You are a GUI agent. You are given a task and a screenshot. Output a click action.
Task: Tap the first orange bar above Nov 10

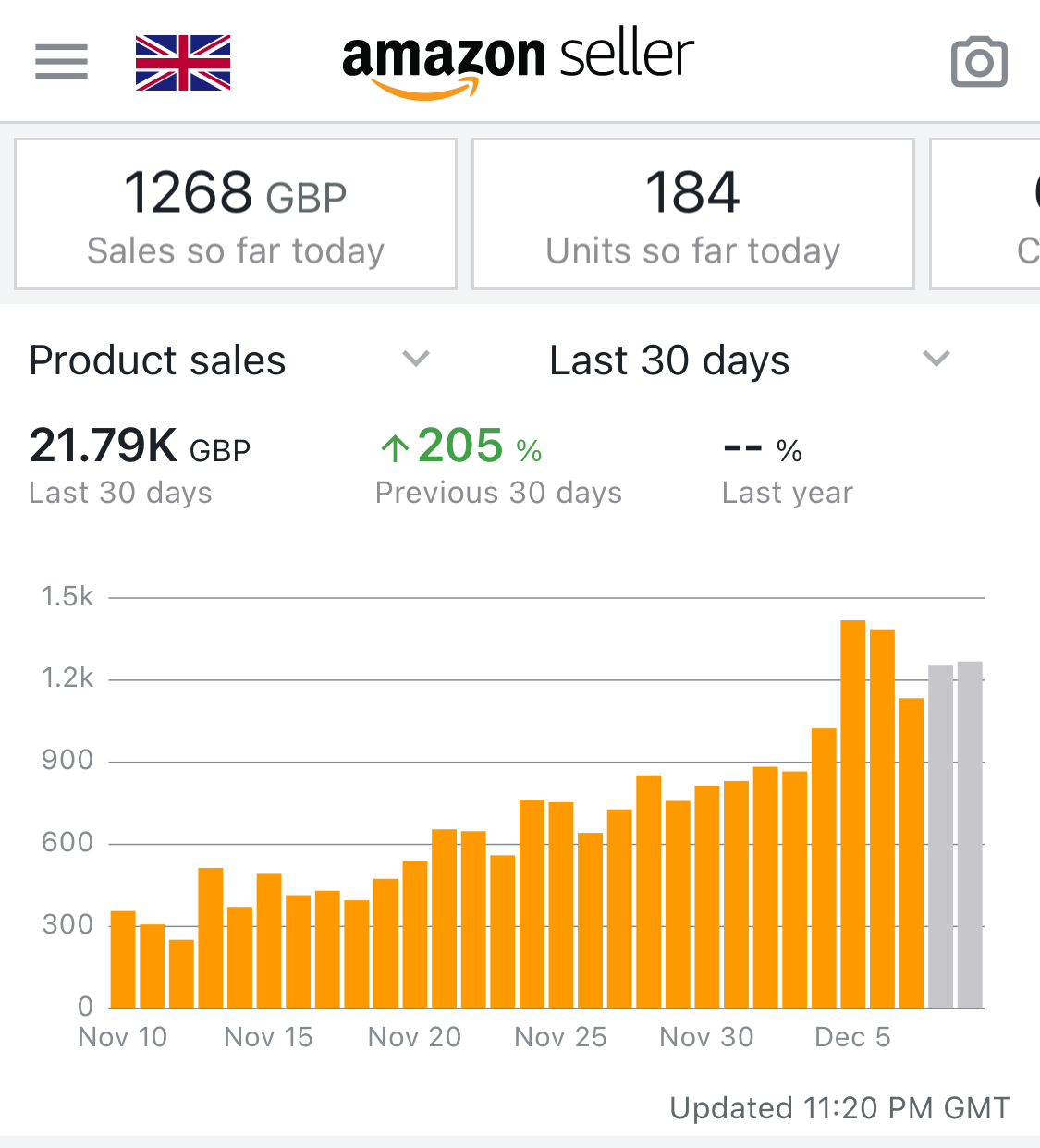pos(123,959)
